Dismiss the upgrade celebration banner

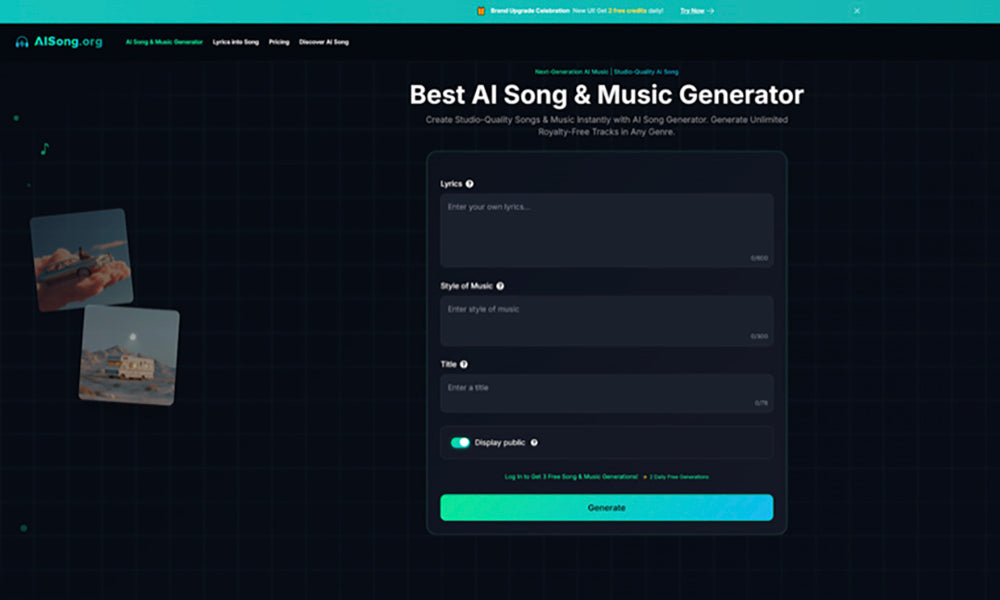click(x=857, y=10)
